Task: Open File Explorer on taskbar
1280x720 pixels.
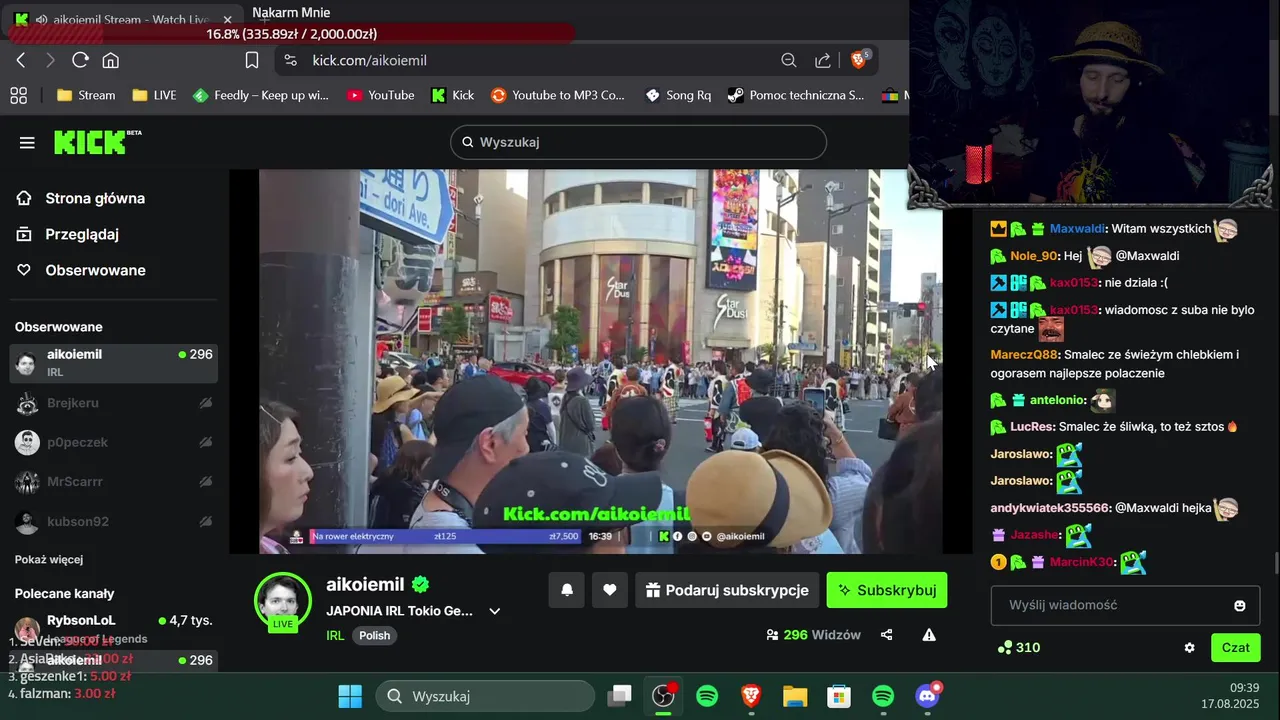Action: point(795,696)
